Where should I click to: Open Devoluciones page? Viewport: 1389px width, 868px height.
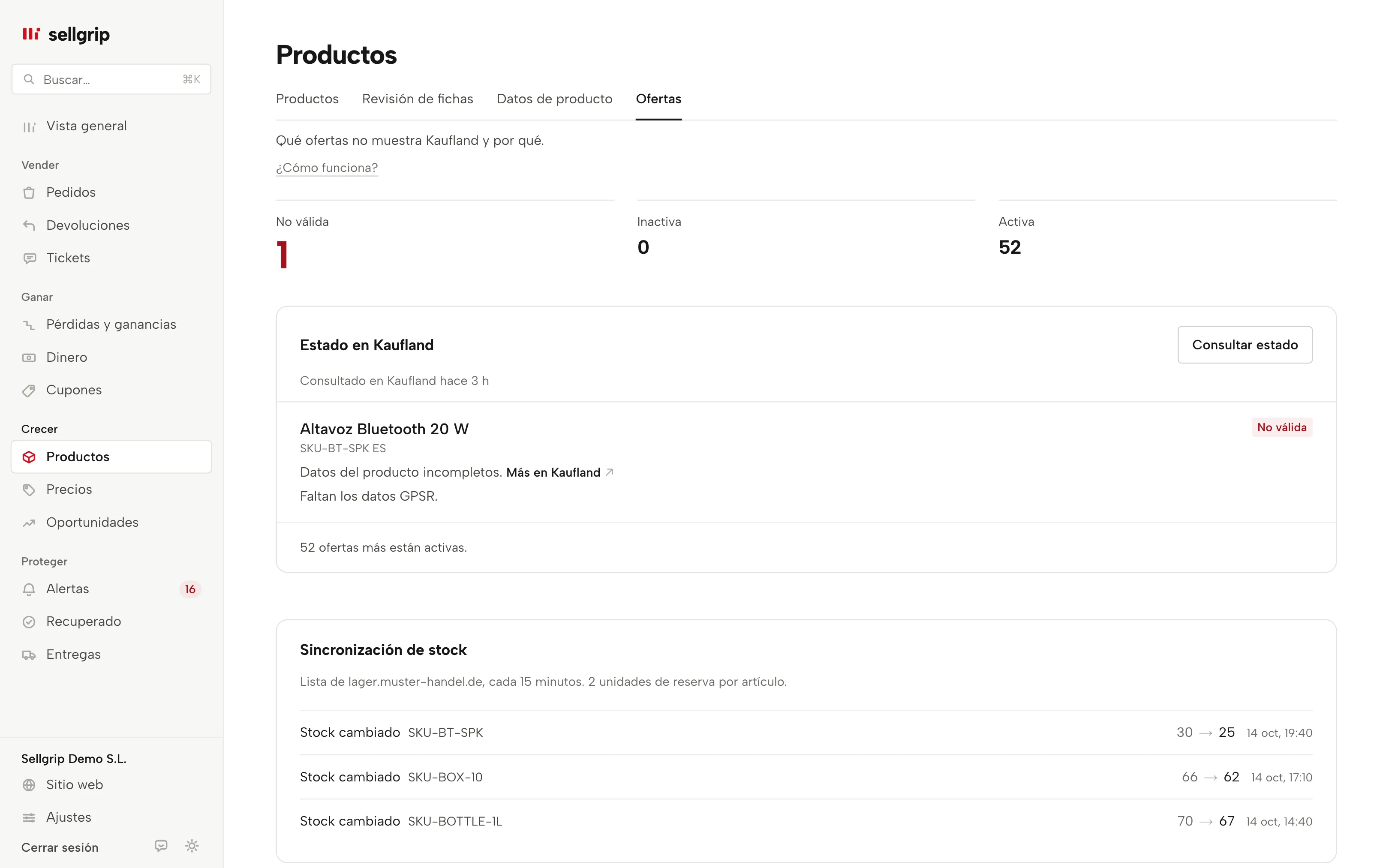[x=111, y=225]
